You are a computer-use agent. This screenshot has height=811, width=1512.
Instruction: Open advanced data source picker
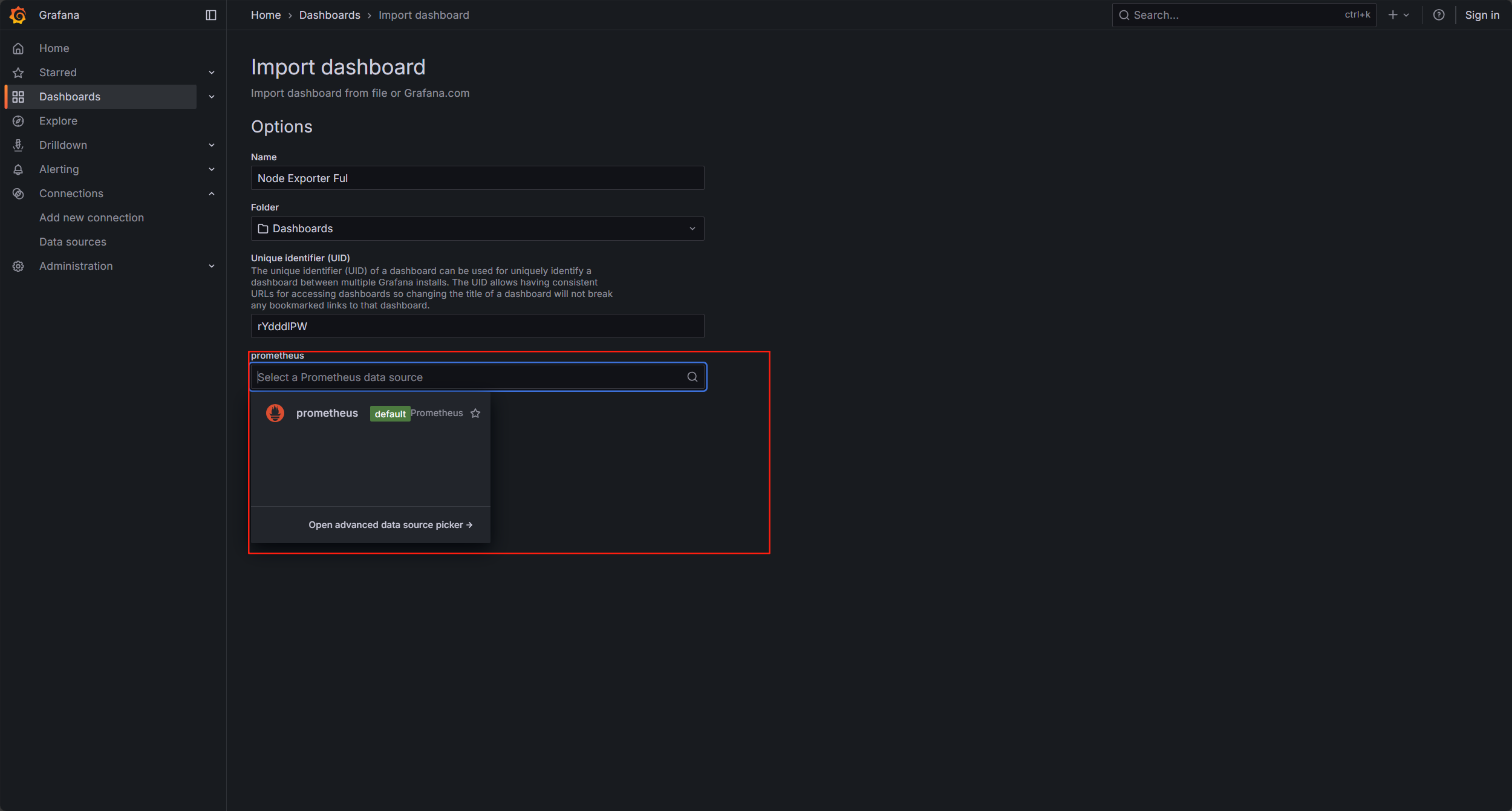391,525
